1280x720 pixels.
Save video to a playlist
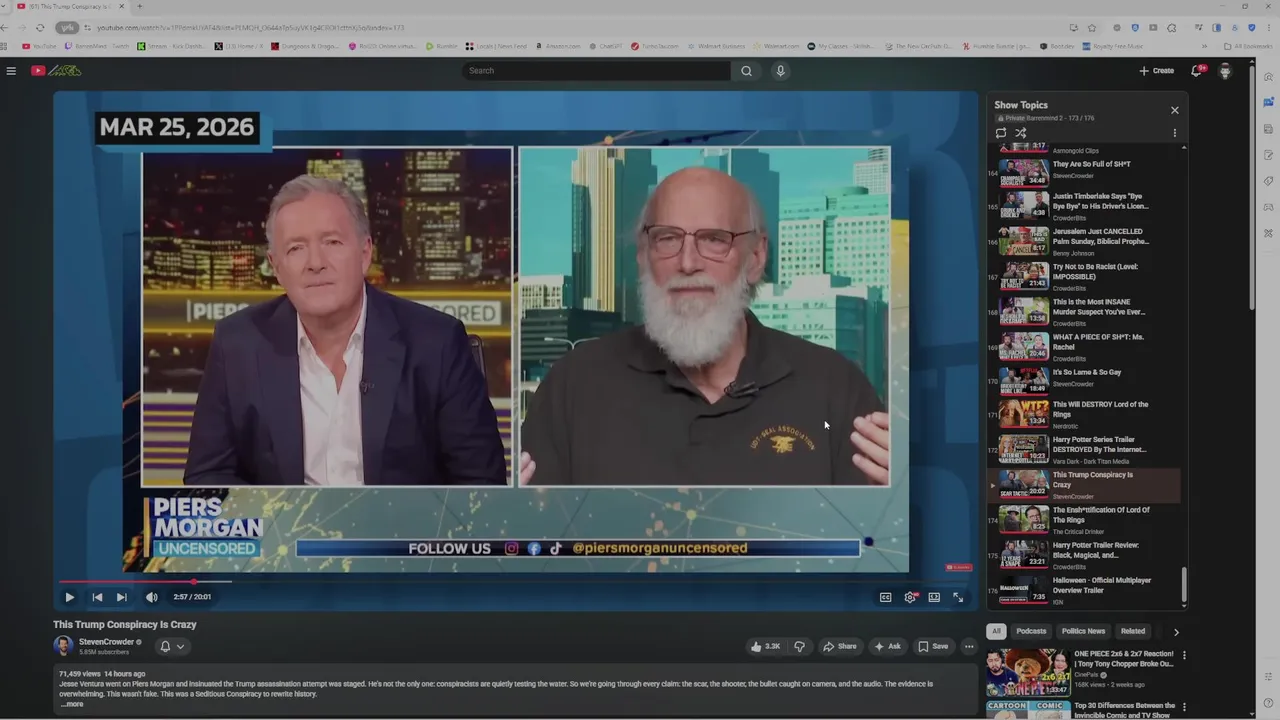933,646
